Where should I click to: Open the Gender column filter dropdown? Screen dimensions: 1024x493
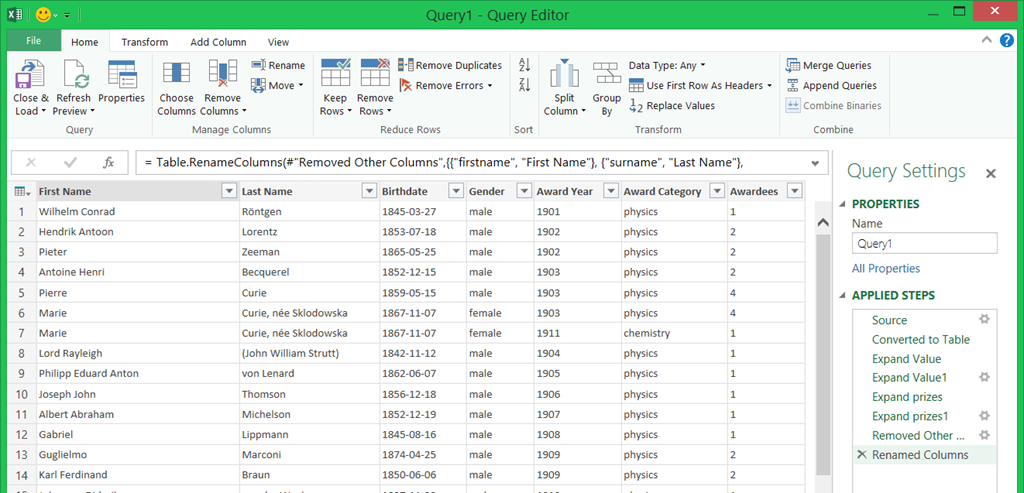coord(520,191)
